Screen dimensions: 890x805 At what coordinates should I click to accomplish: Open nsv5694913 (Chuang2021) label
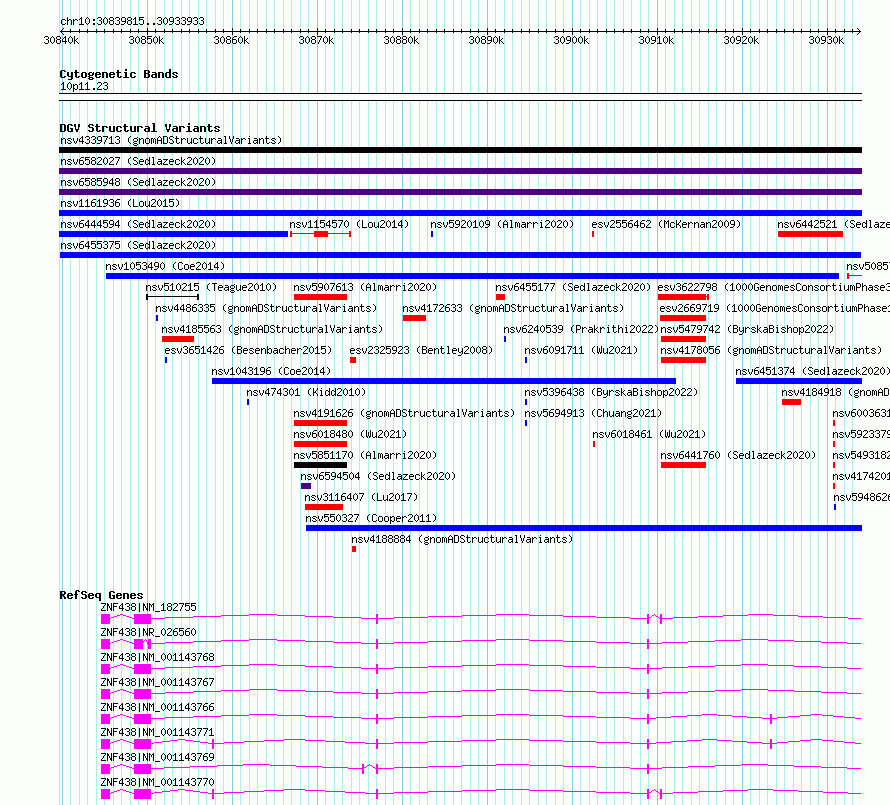[593, 413]
